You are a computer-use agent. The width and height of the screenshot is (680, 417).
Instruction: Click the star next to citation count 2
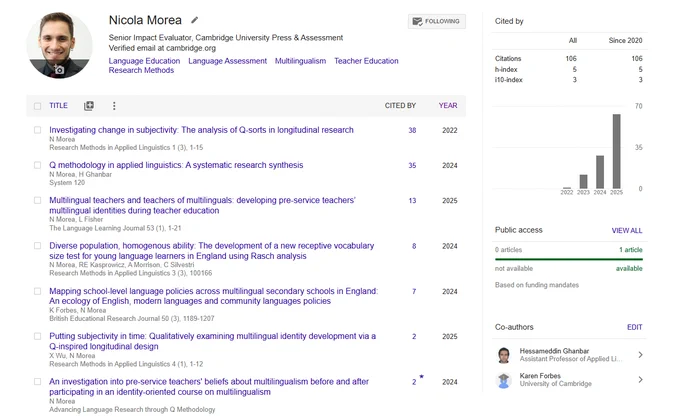pyautogui.click(x=422, y=377)
